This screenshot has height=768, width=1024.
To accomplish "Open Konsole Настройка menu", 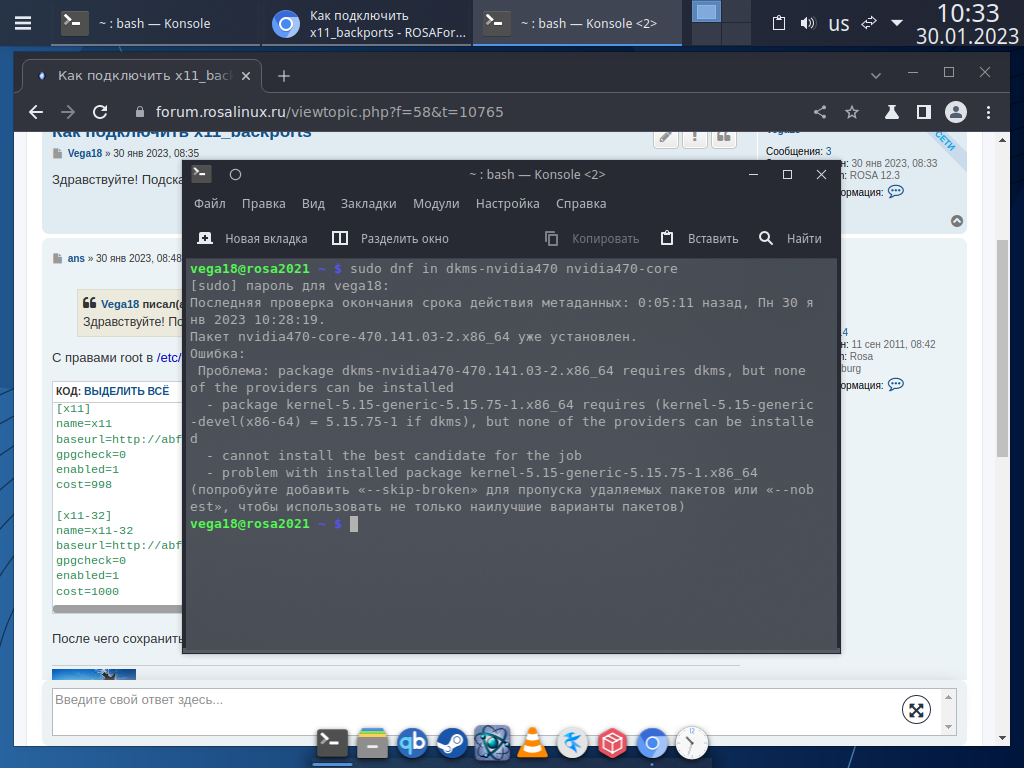I will pos(507,204).
